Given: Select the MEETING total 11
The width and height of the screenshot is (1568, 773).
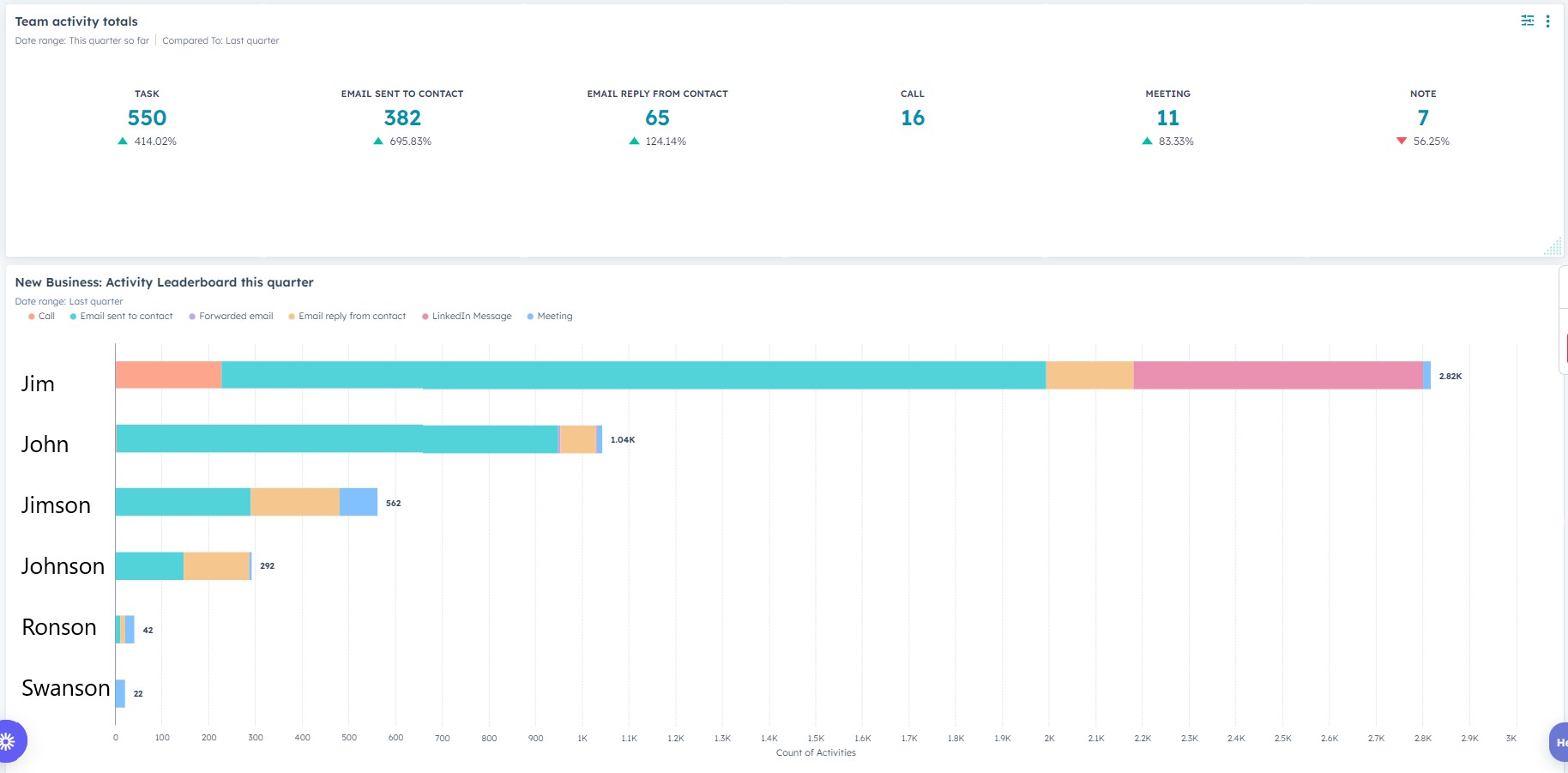Looking at the screenshot, I should [1167, 118].
